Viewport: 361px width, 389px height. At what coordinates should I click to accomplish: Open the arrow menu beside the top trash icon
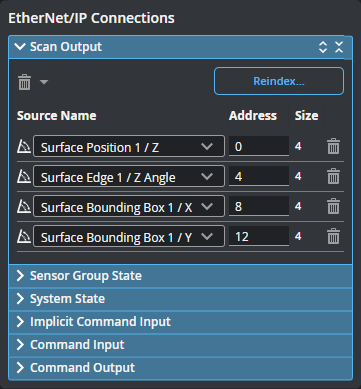[x=44, y=82]
